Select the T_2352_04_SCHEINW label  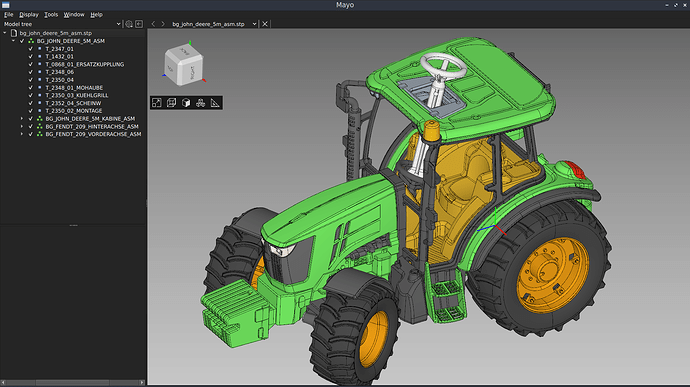tap(73, 103)
